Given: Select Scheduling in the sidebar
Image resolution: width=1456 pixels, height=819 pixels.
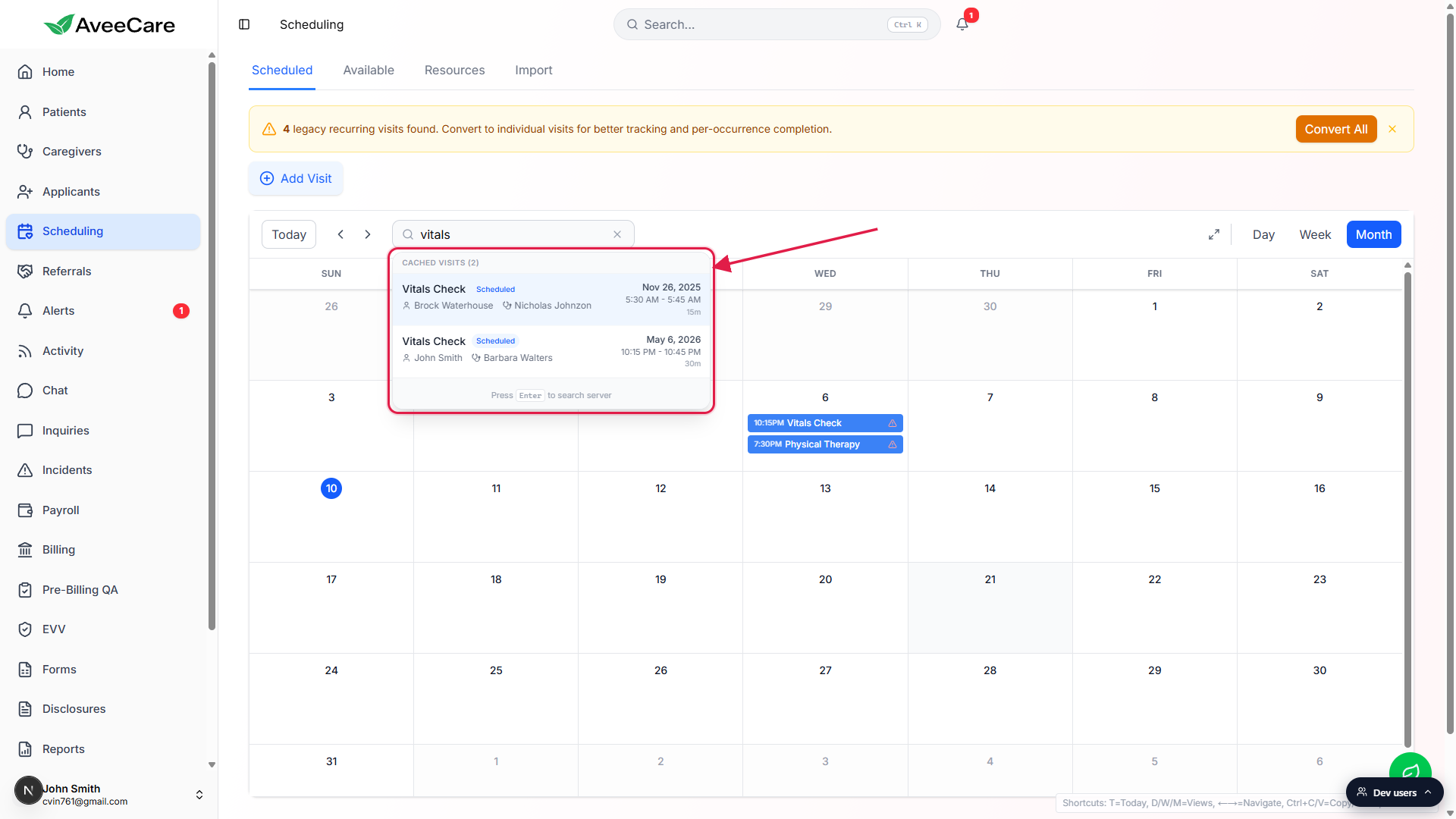Looking at the screenshot, I should (x=103, y=231).
